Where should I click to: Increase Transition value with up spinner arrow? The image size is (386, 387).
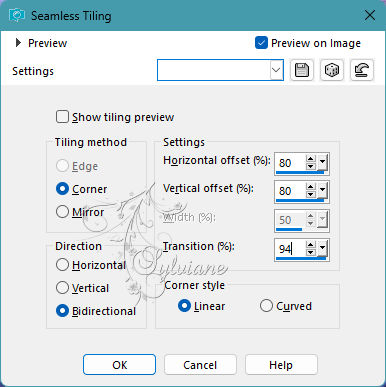coord(311,245)
